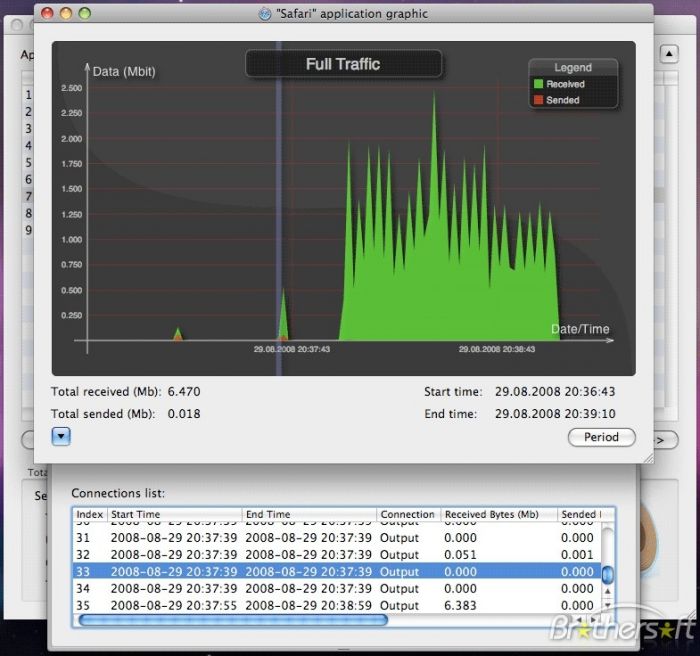Click the Period button

point(601,437)
